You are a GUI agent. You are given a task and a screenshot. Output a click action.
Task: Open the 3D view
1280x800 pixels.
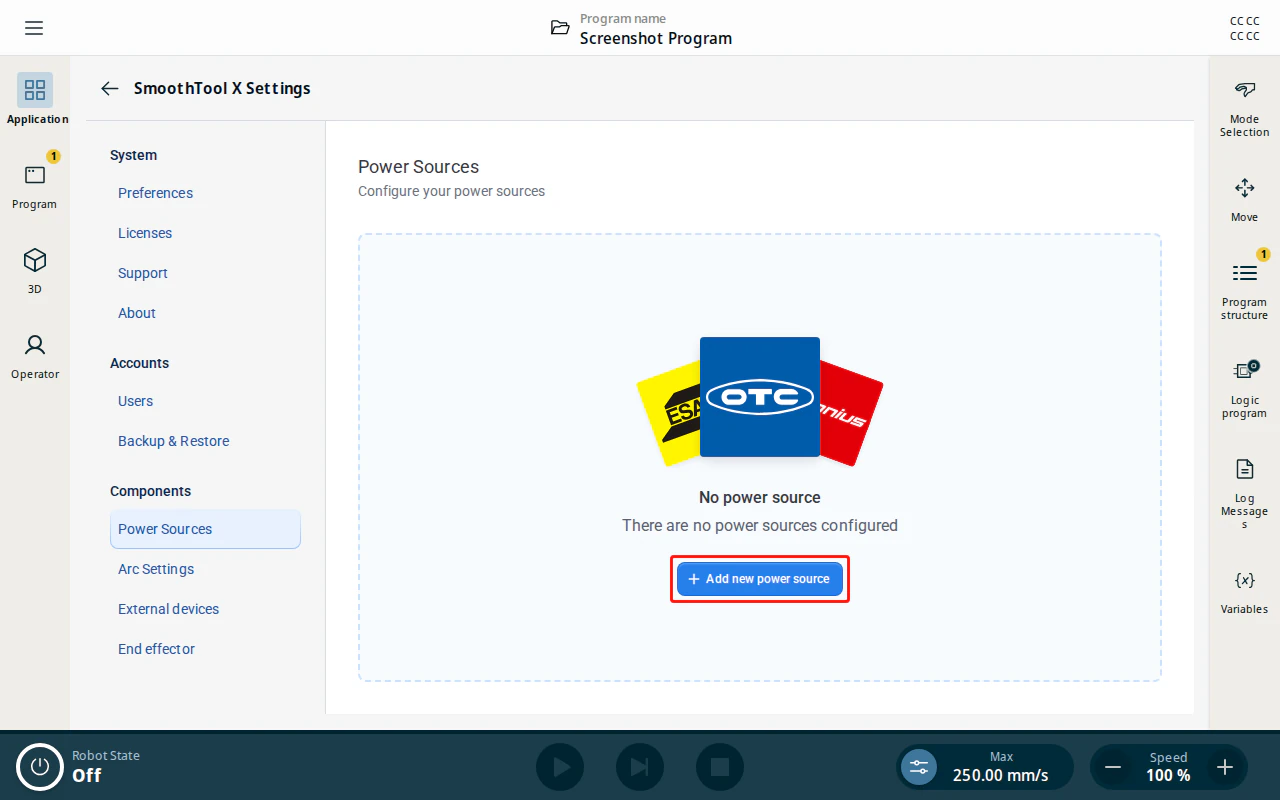pyautogui.click(x=35, y=270)
